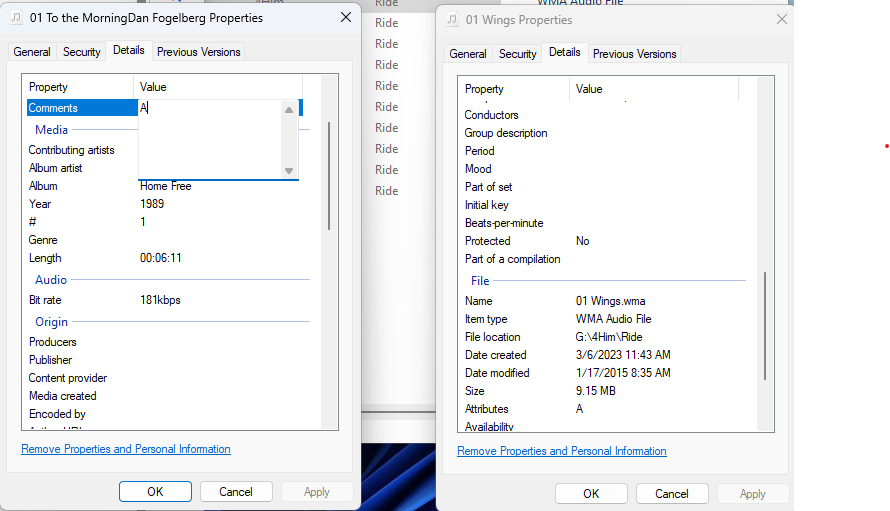Viewport: 890px width, 511px height.
Task: Open Security tab in To the Morning Properties
Action: click(81, 52)
